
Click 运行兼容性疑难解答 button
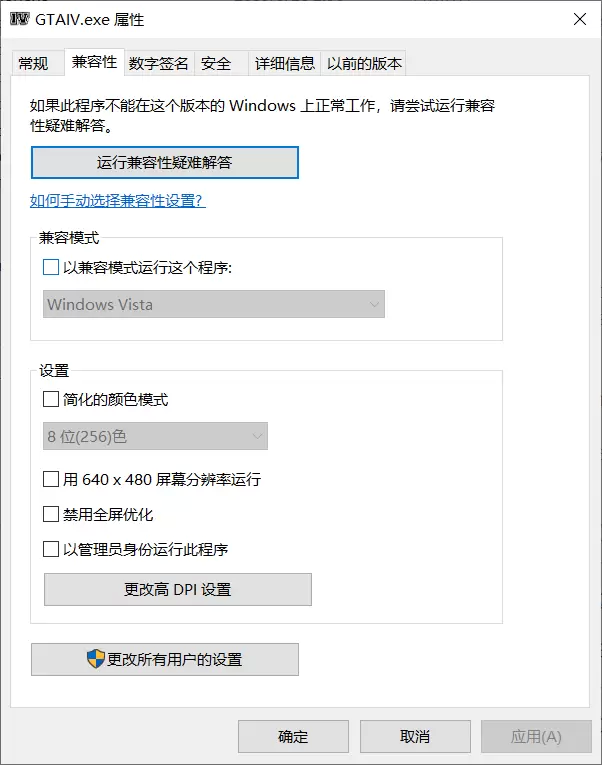point(165,162)
